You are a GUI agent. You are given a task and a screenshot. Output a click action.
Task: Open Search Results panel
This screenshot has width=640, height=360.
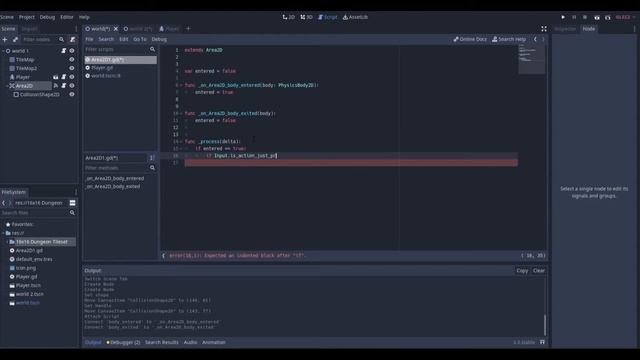click(x=162, y=342)
